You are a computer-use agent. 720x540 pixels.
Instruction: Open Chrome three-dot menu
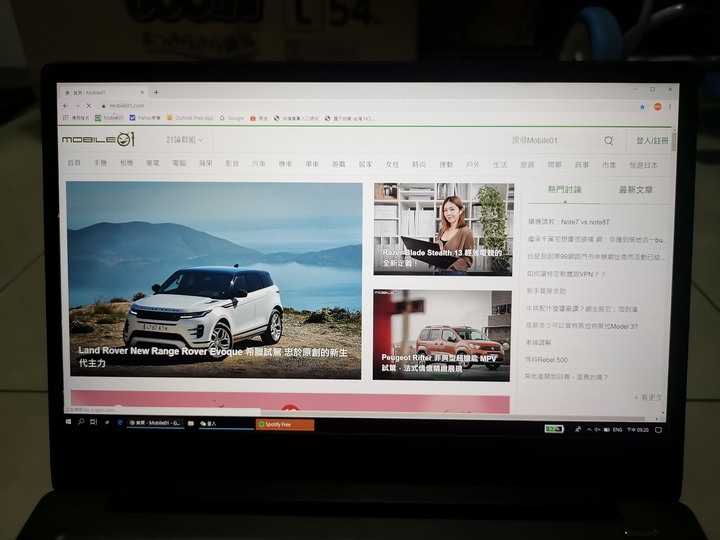click(669, 107)
